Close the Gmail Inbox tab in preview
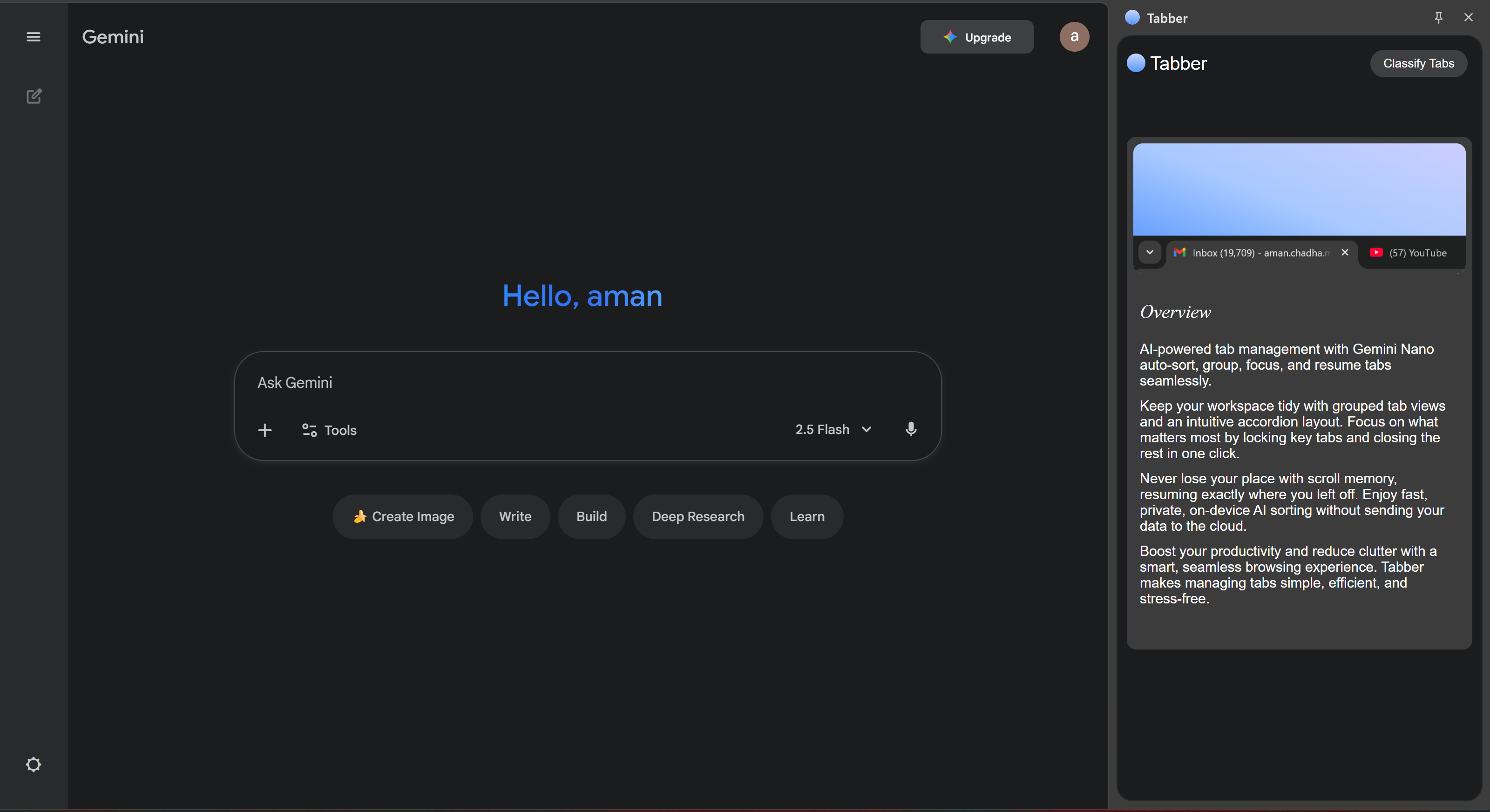The height and width of the screenshot is (812, 1490). tap(1345, 252)
